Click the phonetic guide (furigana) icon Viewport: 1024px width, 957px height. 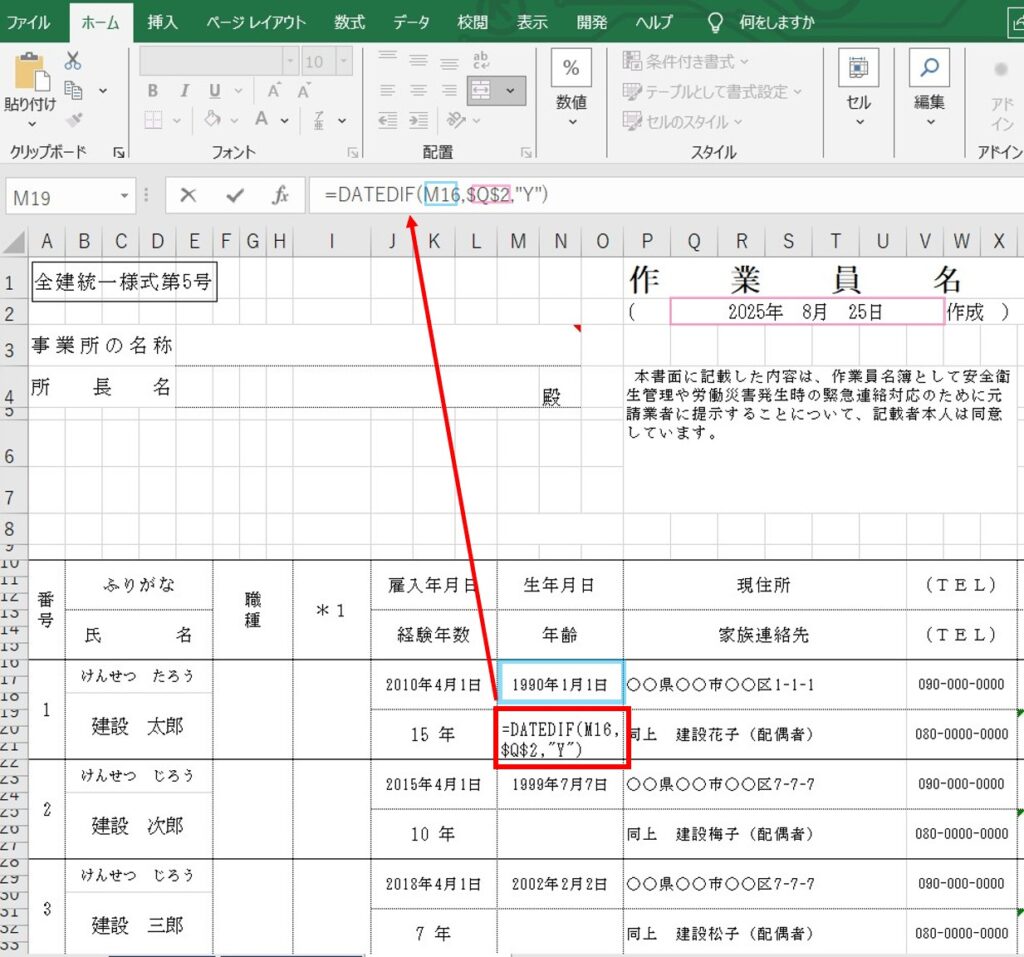coord(319,120)
